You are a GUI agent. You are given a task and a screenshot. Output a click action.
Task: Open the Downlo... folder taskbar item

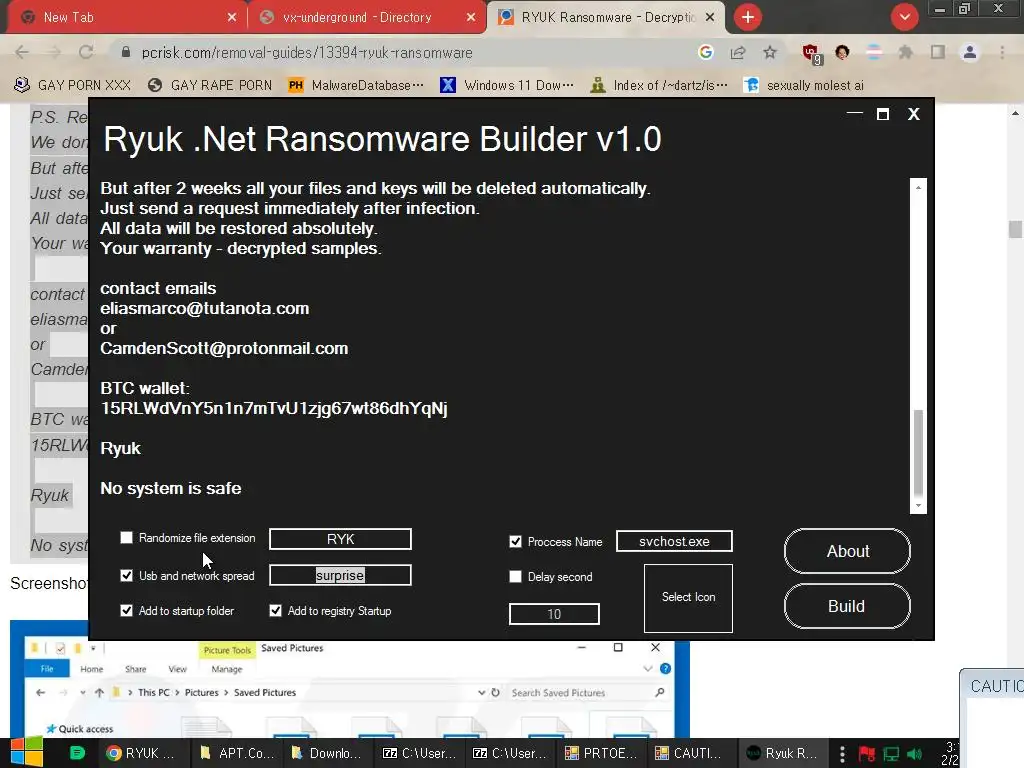(326, 753)
